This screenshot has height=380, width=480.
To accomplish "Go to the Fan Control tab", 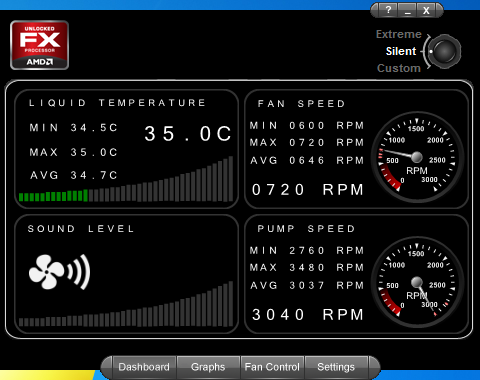I will (x=272, y=367).
